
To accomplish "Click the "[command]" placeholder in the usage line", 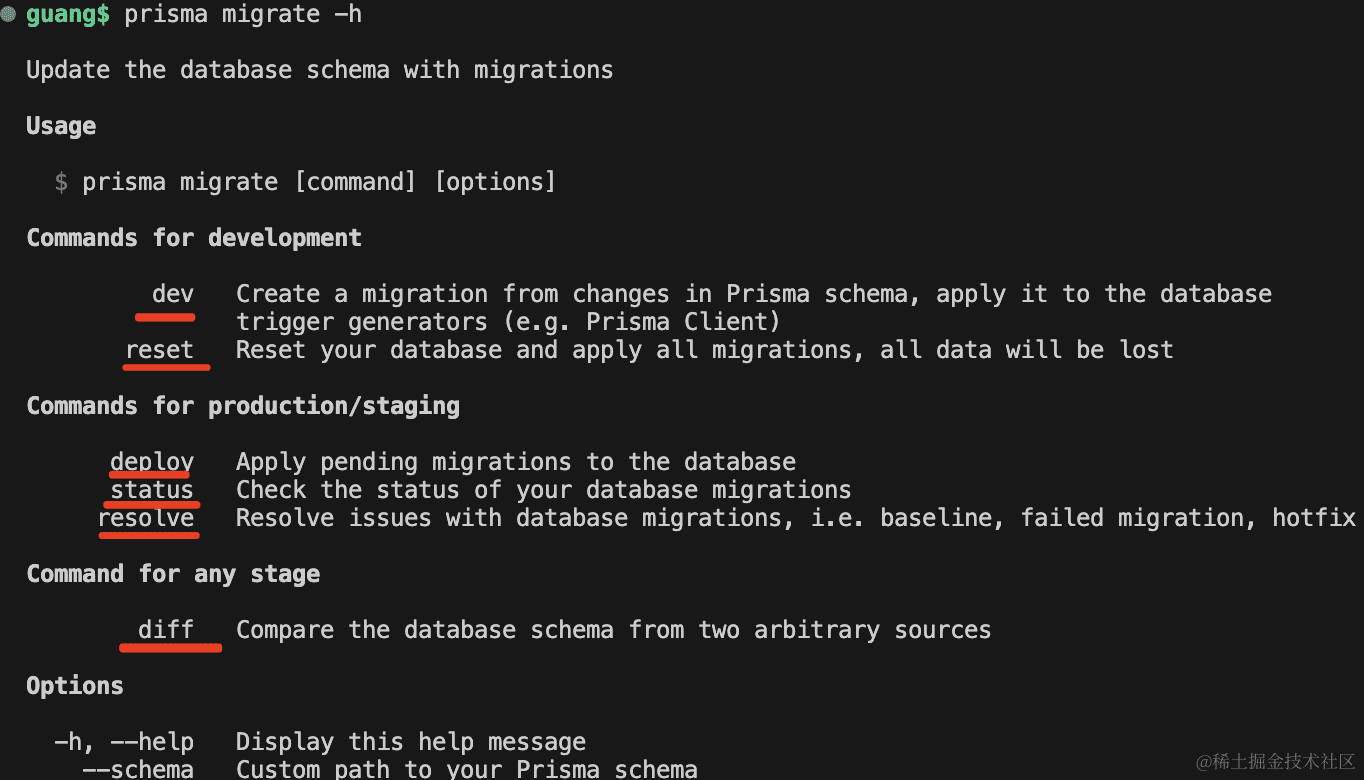I will click(354, 182).
